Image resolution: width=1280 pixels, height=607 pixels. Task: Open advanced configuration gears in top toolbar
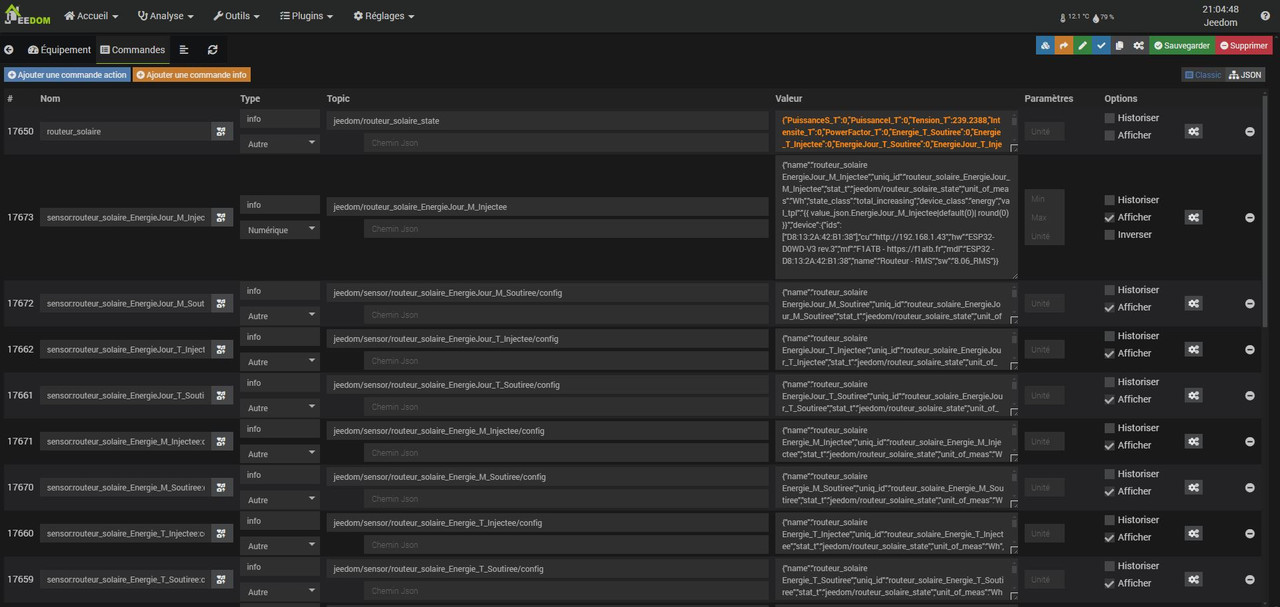coord(1139,46)
